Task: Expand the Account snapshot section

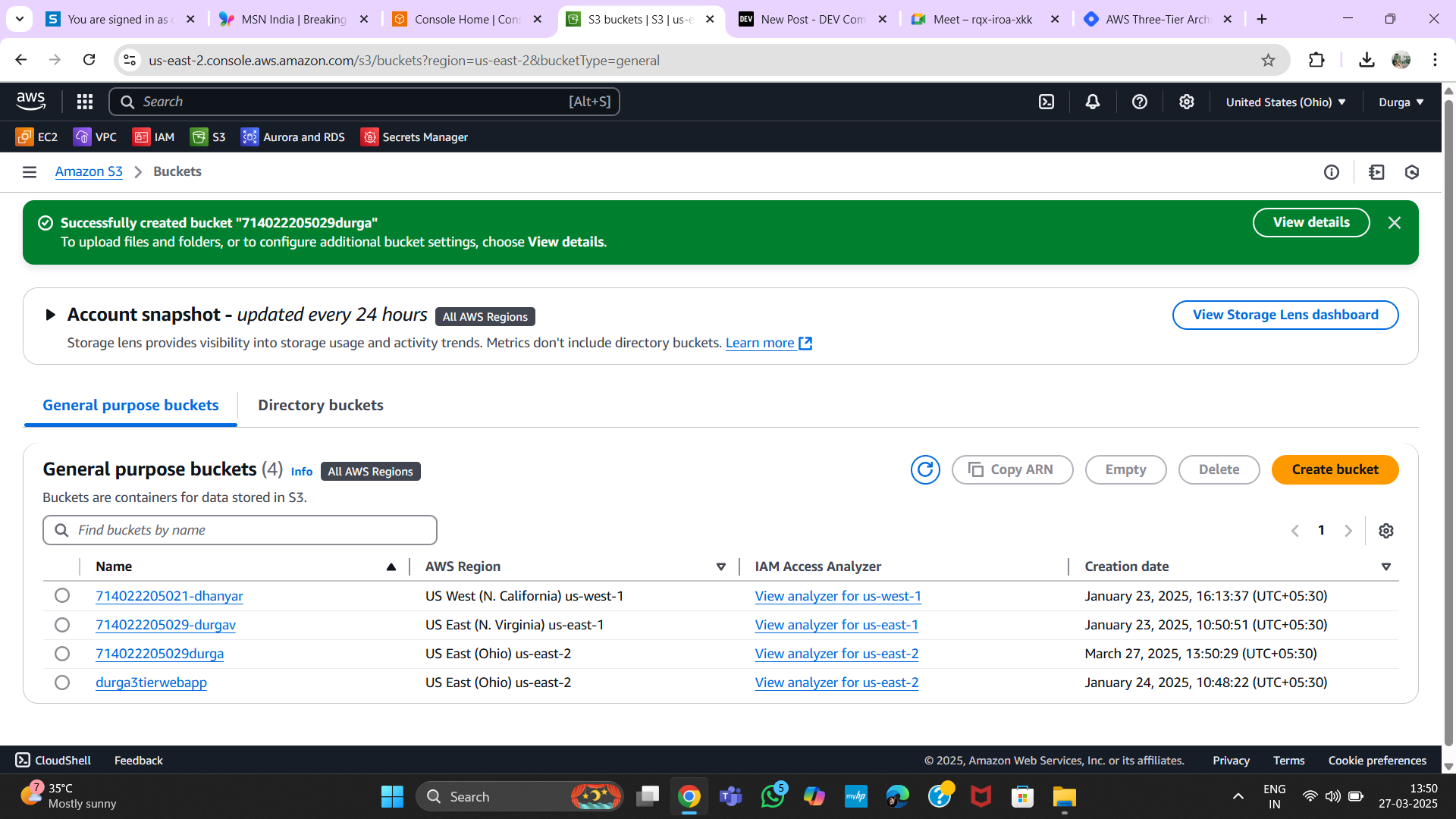Action: pos(50,315)
